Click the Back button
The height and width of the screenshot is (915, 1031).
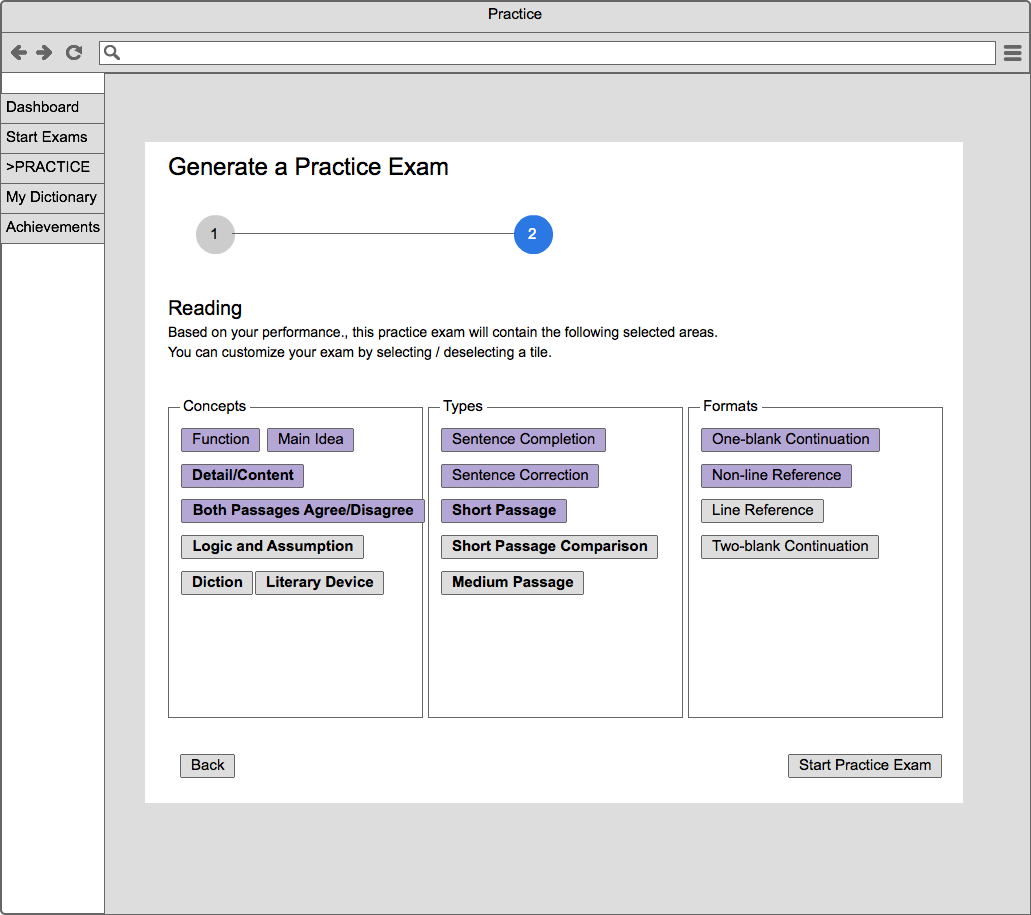tap(207, 766)
